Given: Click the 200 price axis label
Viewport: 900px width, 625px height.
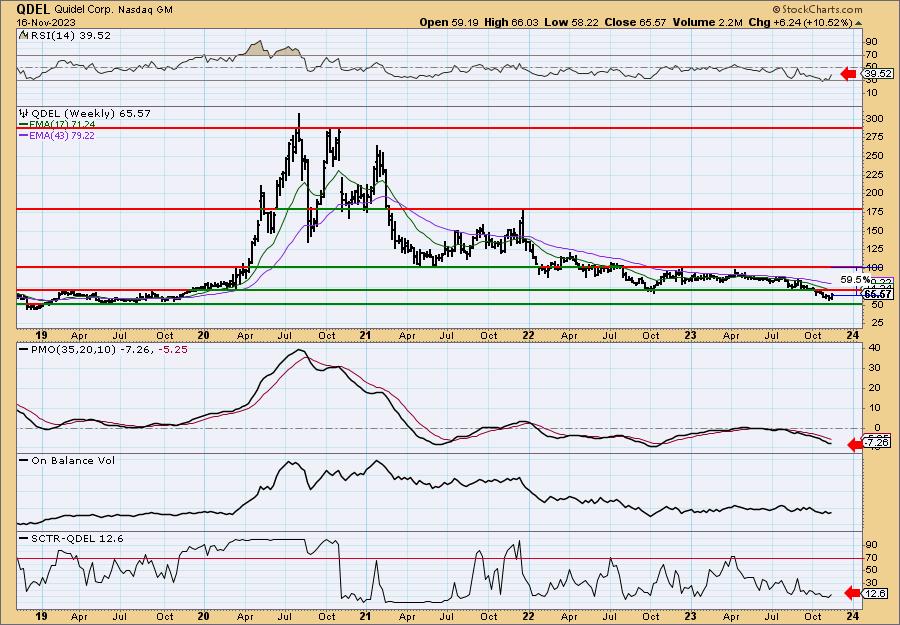Looking at the screenshot, I should point(875,193).
